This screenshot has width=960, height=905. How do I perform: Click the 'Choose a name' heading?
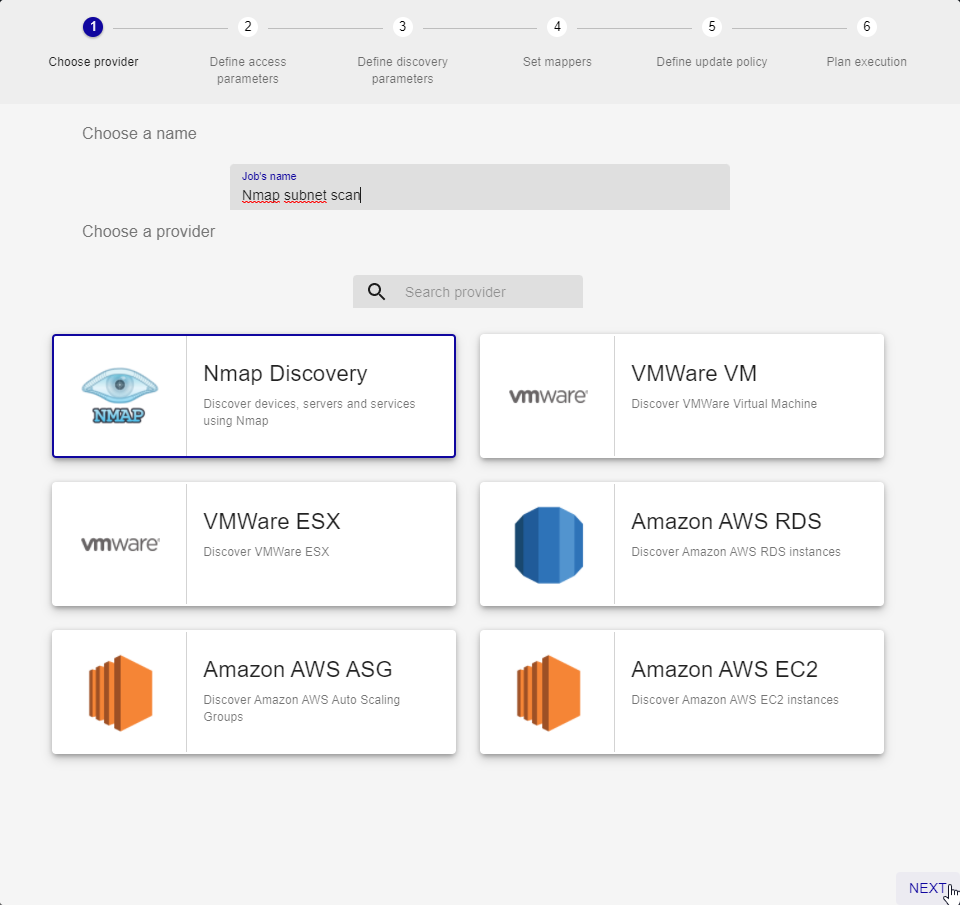tap(140, 133)
